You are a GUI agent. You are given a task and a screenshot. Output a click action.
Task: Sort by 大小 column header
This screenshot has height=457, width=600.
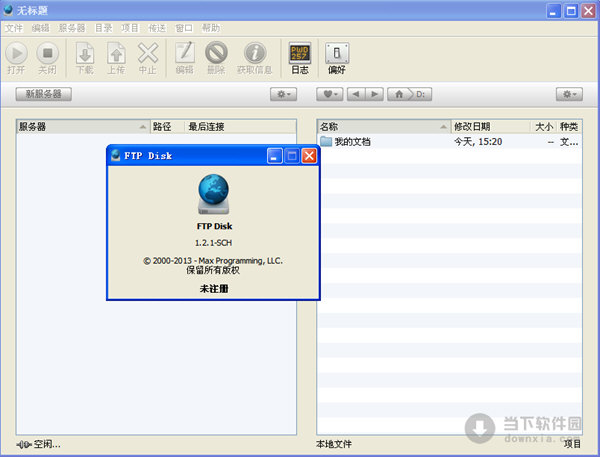[x=544, y=127]
